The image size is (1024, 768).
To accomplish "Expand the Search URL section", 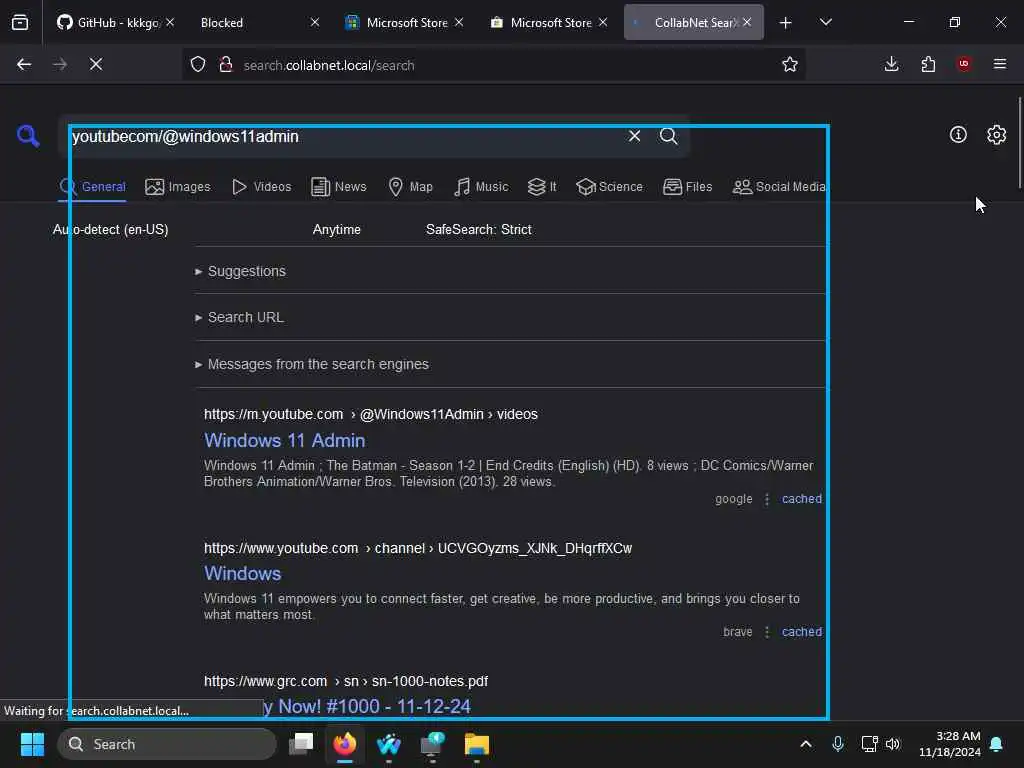I will tap(239, 317).
